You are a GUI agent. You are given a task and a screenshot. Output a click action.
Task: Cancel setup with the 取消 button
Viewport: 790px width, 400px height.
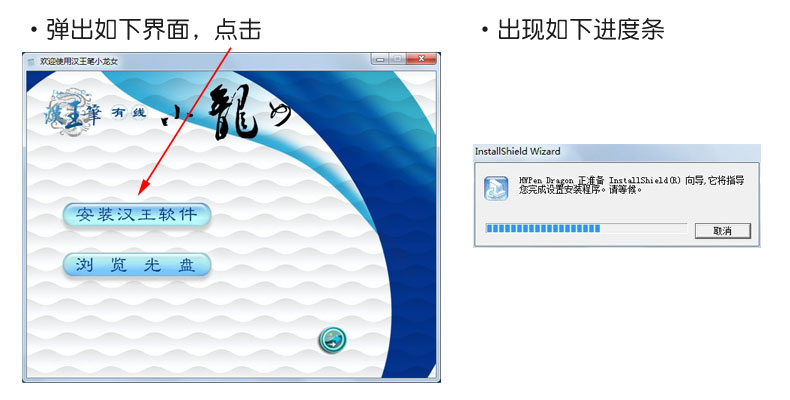coord(722,231)
